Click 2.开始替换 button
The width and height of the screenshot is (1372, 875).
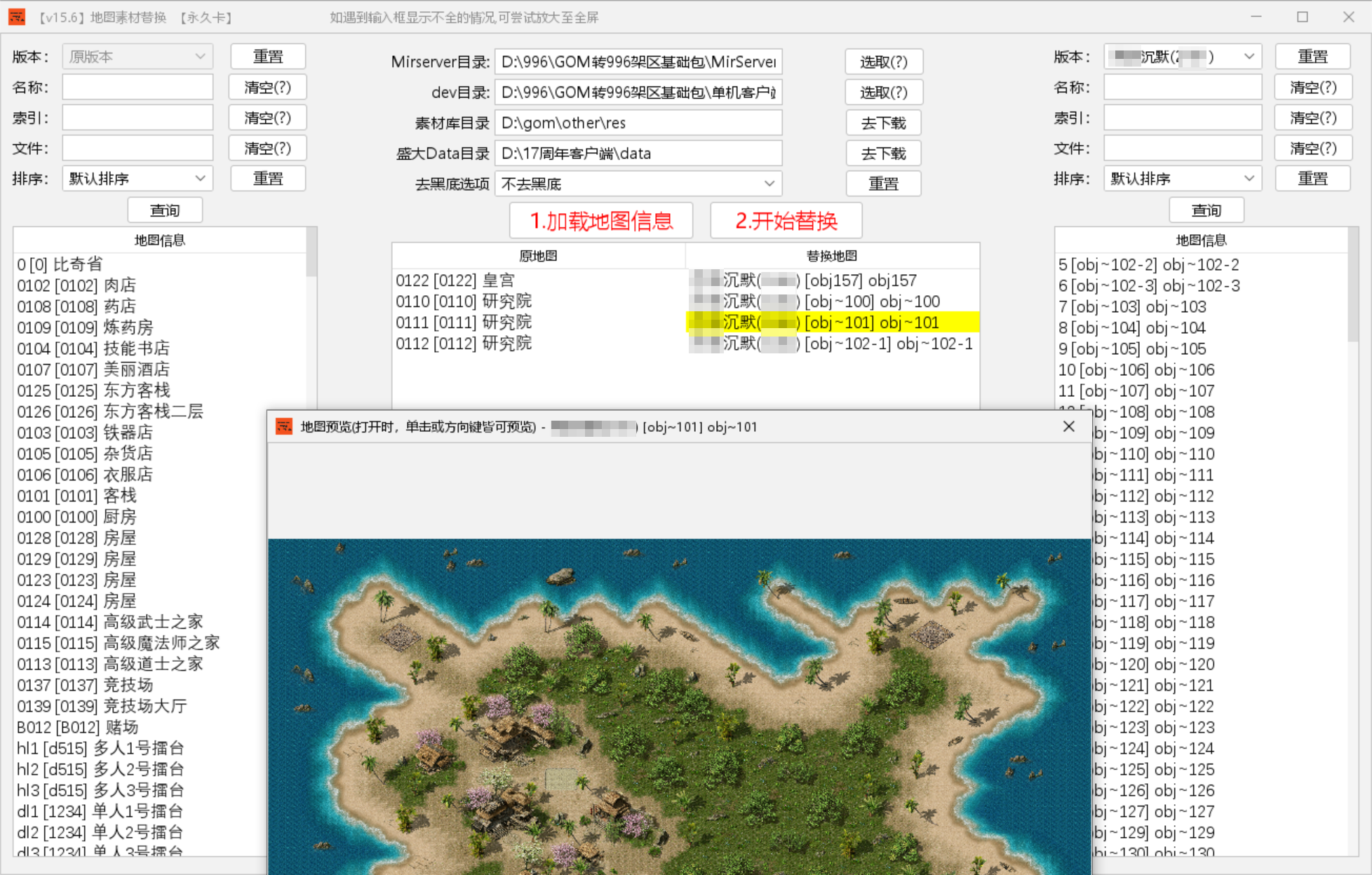pyautogui.click(x=786, y=221)
